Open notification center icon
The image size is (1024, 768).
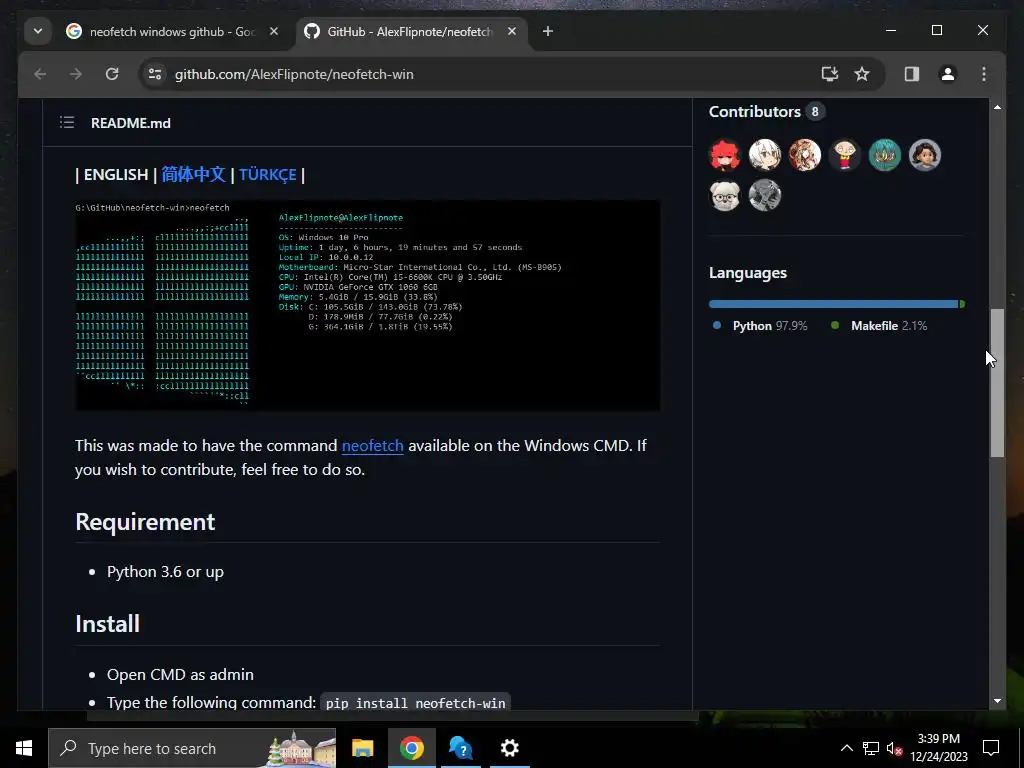(x=991, y=748)
